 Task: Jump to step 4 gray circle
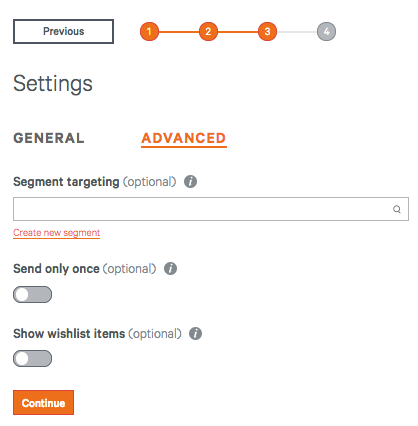click(x=326, y=31)
